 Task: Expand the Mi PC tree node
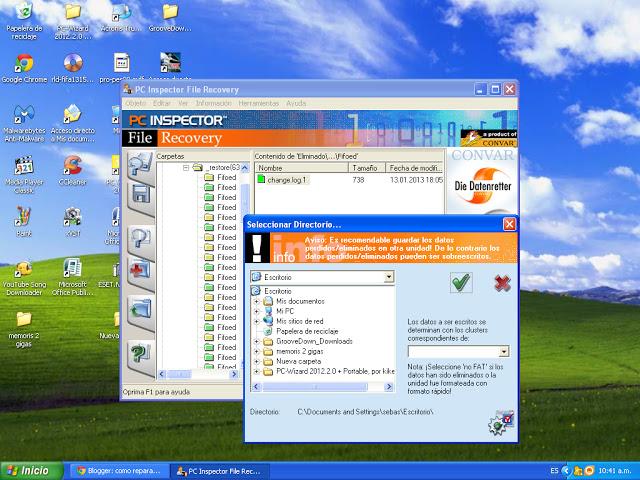[x=257, y=311]
